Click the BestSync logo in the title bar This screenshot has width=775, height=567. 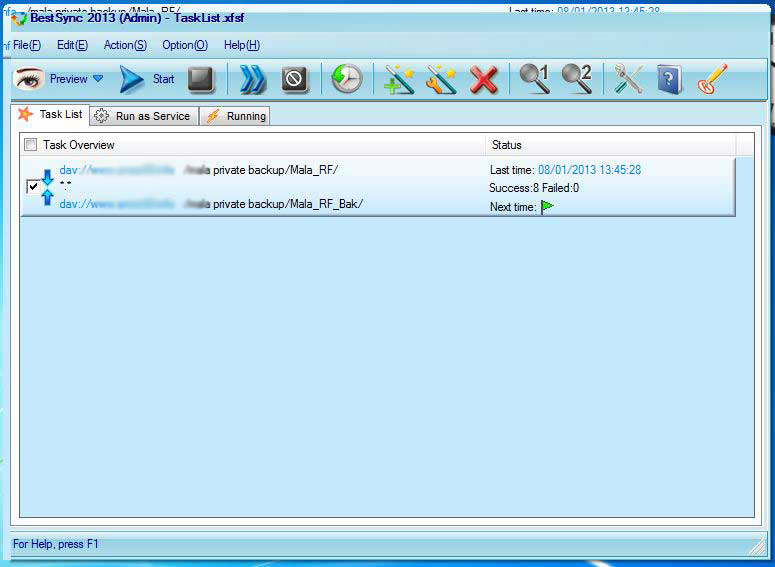click(19, 19)
